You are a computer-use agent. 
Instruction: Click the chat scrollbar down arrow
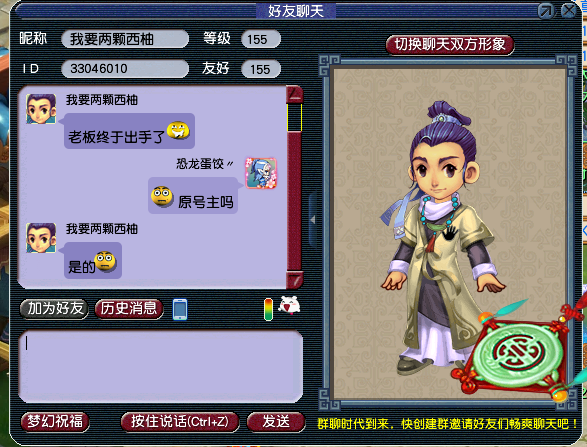pyautogui.click(x=295, y=280)
